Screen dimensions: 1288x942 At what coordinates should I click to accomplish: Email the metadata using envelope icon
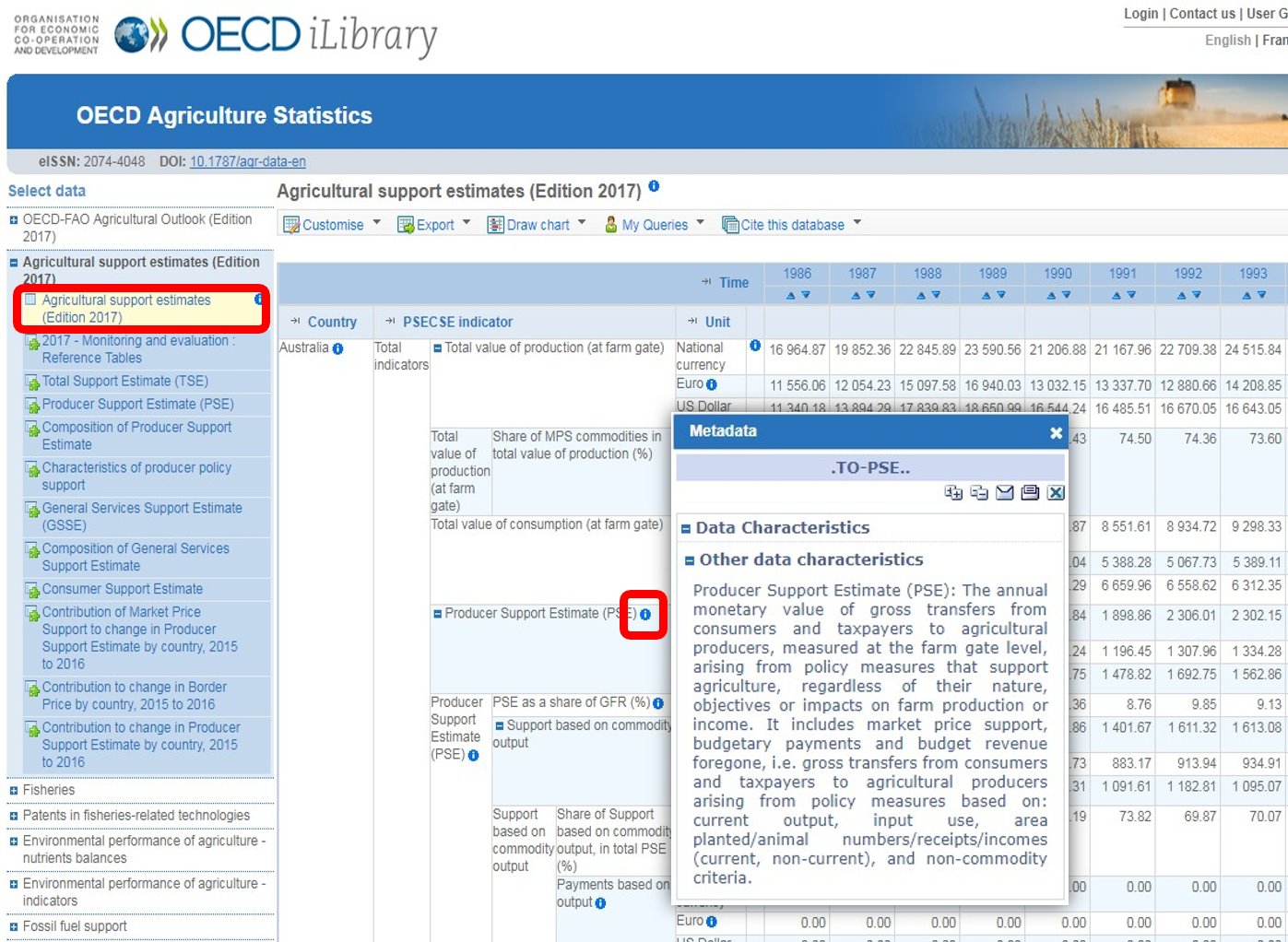pyautogui.click(x=1005, y=493)
